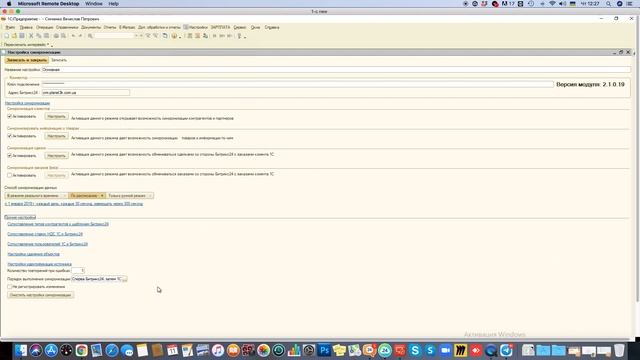Click the Save toolbar icon
The image size is (640, 360).
[x=22, y=36]
